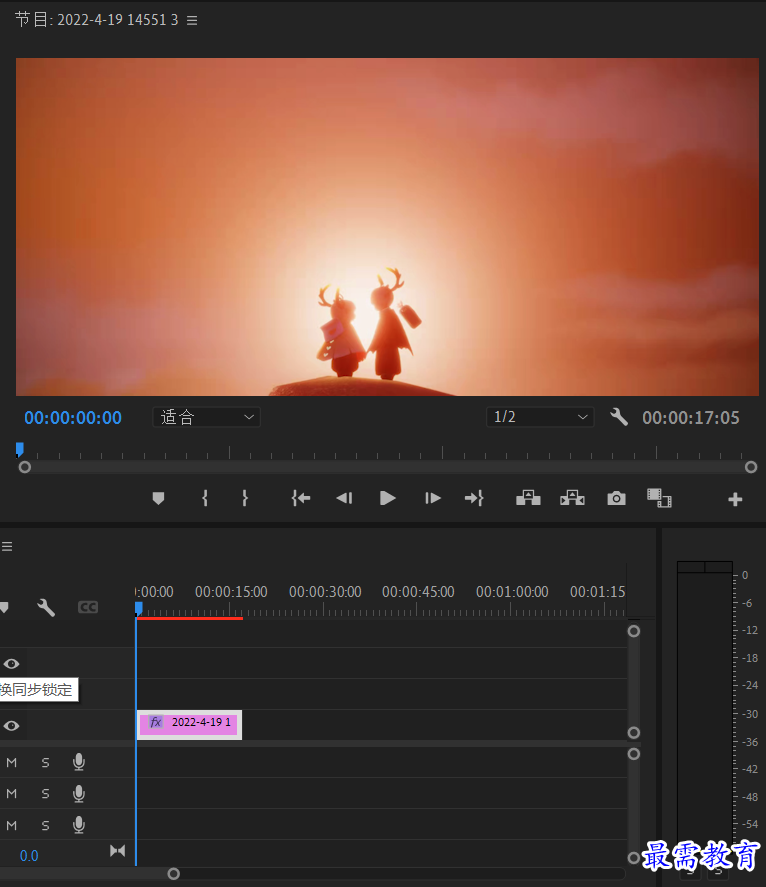Select the pink 2022-4-19 1 clip

[x=190, y=725]
